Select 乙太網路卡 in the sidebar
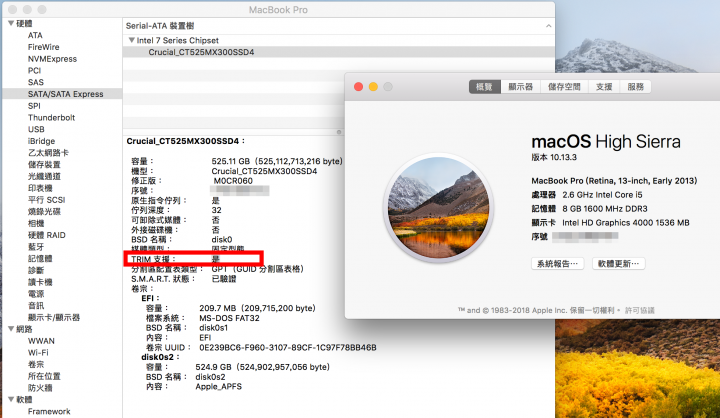This screenshot has width=720, height=418. (x=48, y=153)
